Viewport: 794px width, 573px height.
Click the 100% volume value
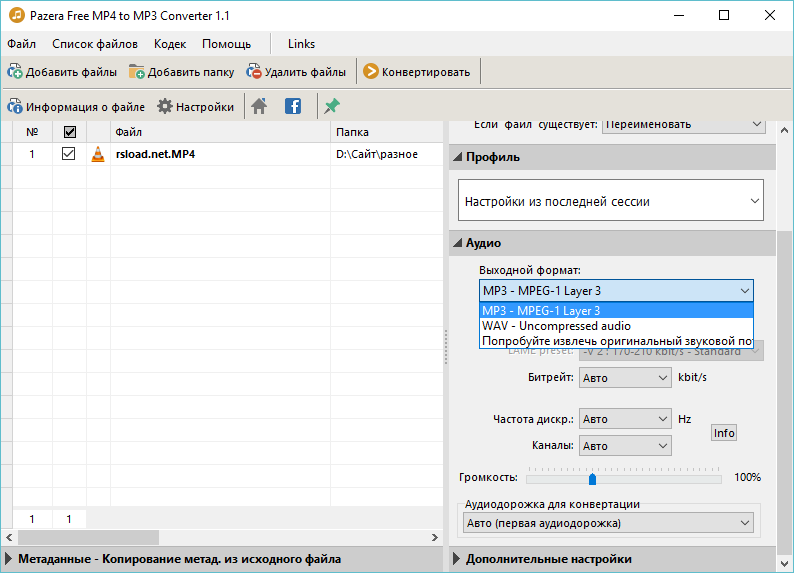747,477
